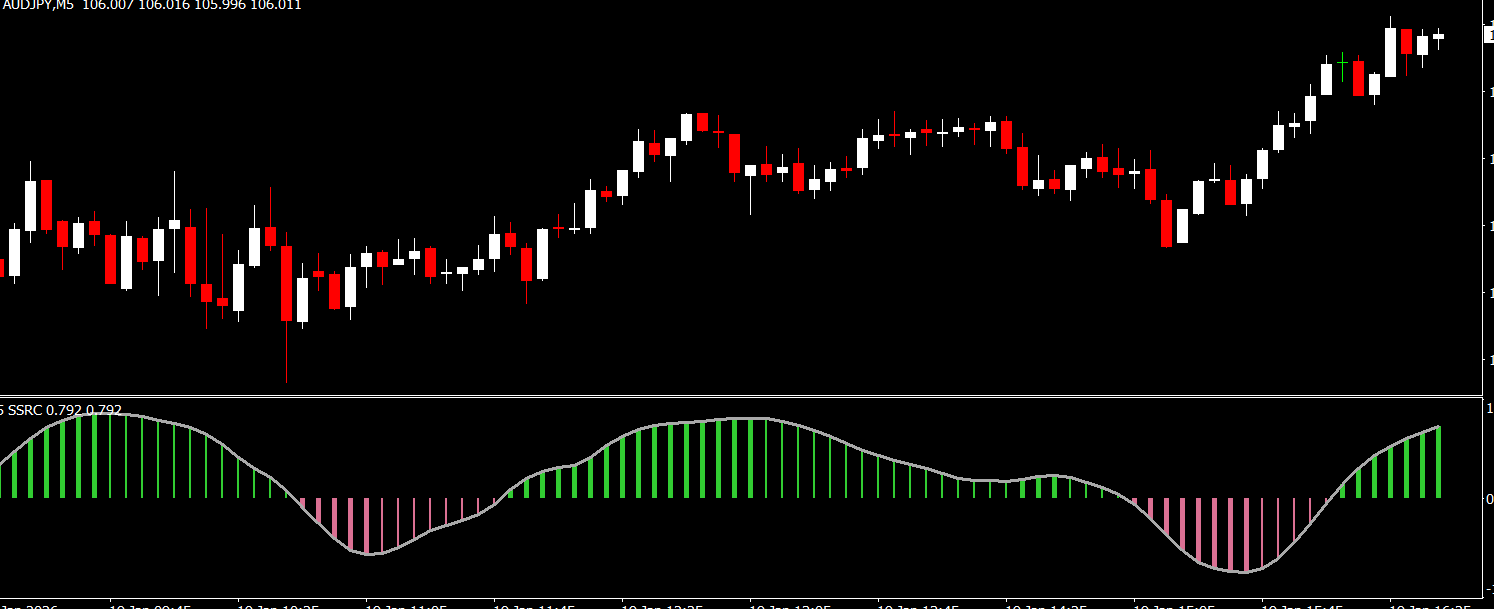Click the zero level label on SSRC scale
This screenshot has width=1494, height=609.
click(x=1489, y=498)
